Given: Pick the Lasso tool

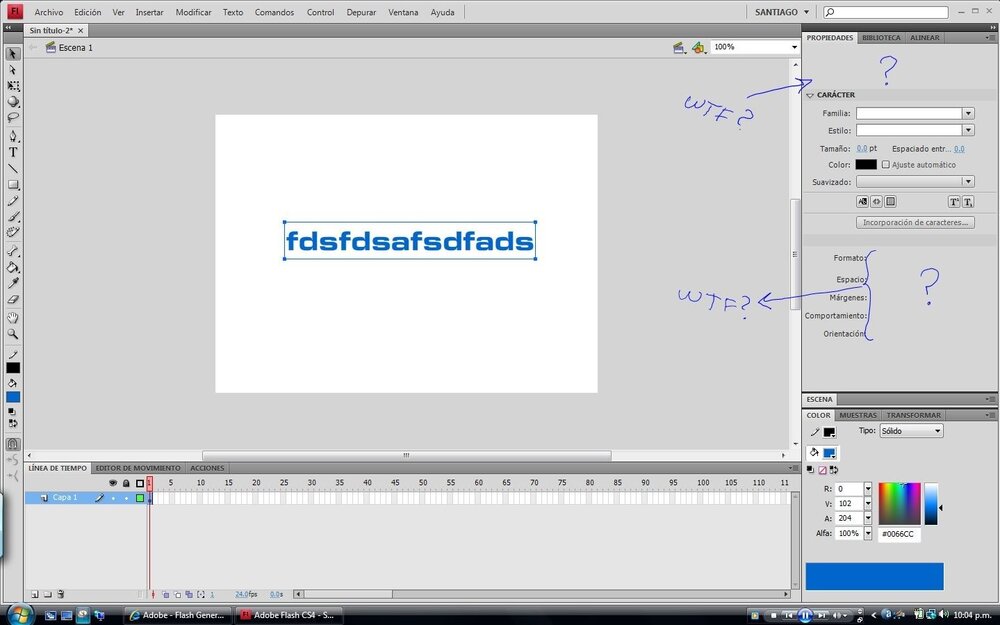Looking at the screenshot, I should [x=13, y=118].
